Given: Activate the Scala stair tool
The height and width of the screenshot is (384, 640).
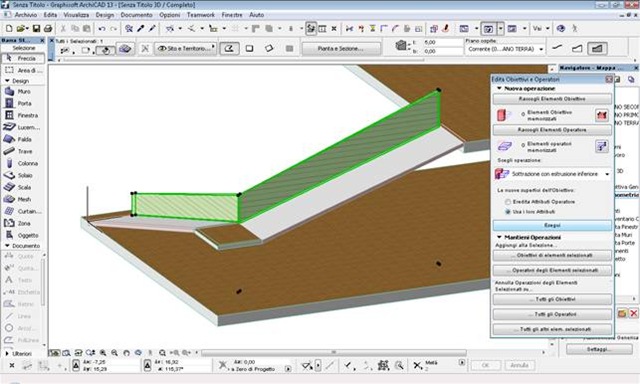Looking at the screenshot, I should [23, 187].
